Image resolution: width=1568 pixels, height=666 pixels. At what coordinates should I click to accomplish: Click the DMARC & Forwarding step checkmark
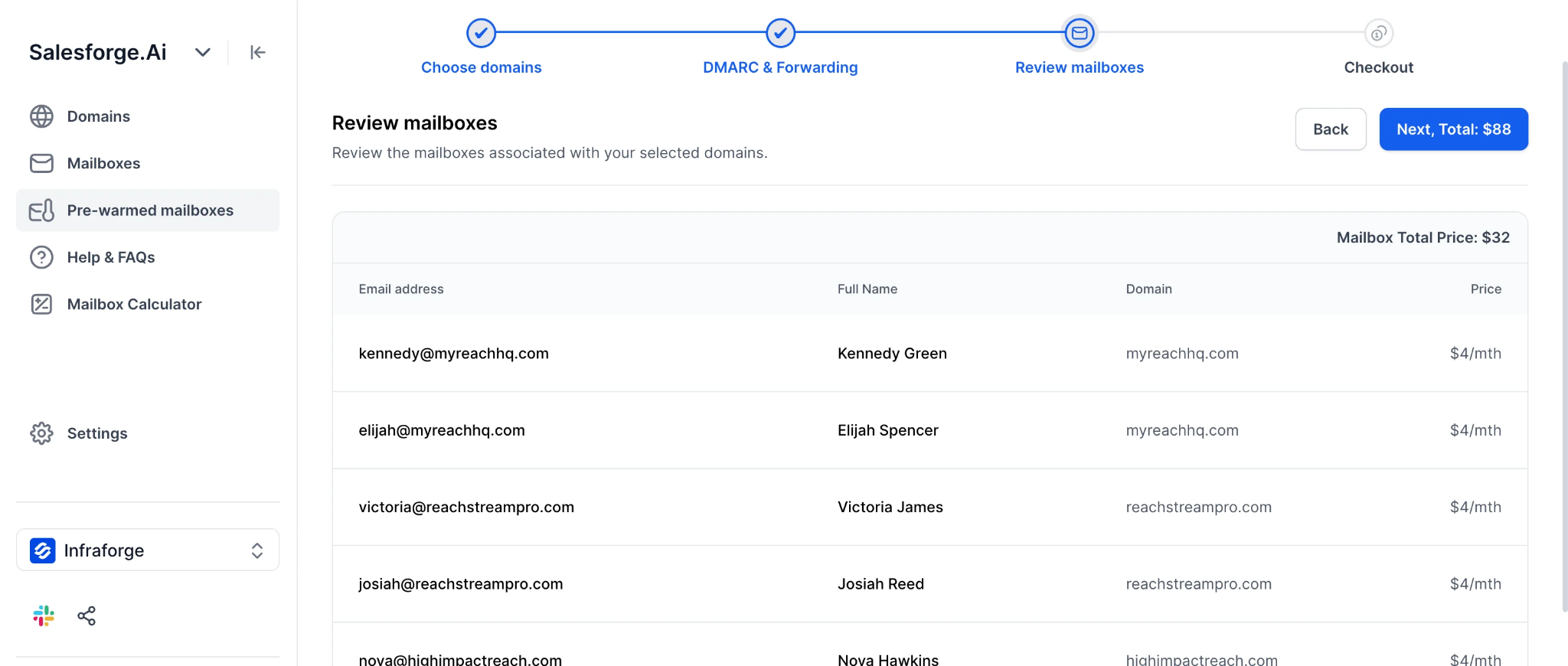pyautogui.click(x=780, y=33)
